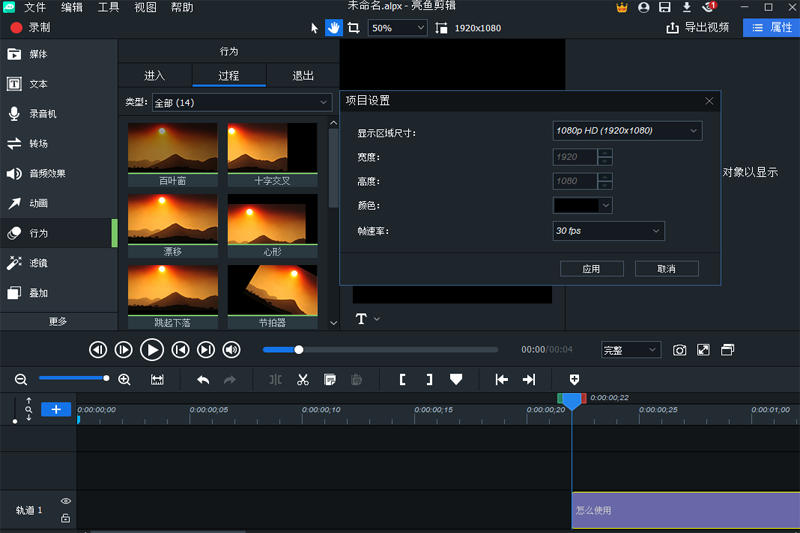Open the 工具 menu
Screen dimensions: 800x533
tap(109, 7)
